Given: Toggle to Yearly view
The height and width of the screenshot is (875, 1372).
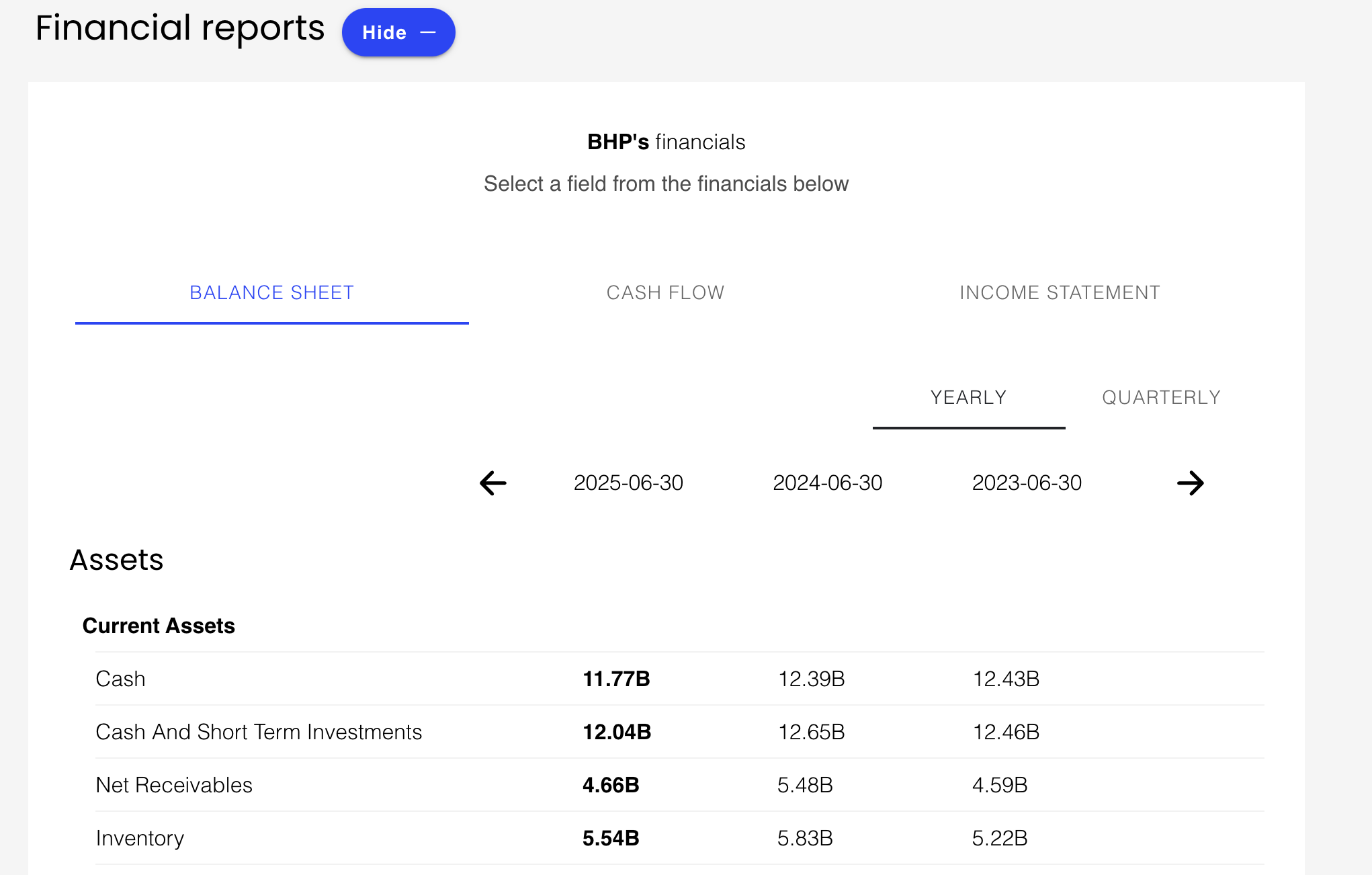Looking at the screenshot, I should pyautogui.click(x=968, y=397).
